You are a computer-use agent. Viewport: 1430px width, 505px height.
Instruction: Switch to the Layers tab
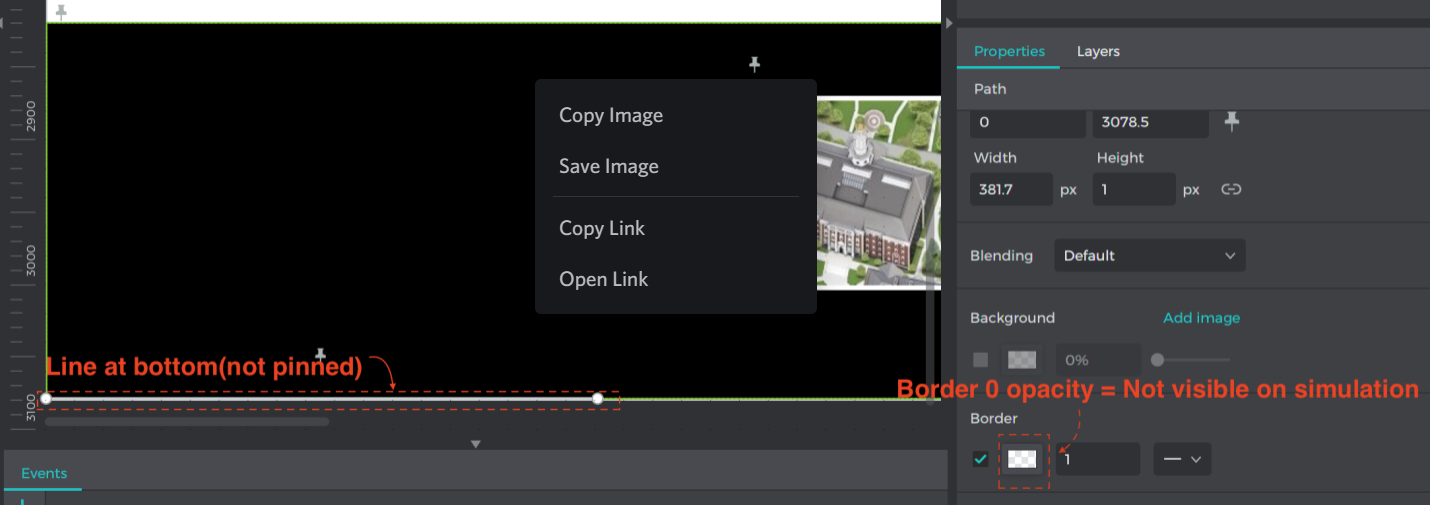[1097, 51]
